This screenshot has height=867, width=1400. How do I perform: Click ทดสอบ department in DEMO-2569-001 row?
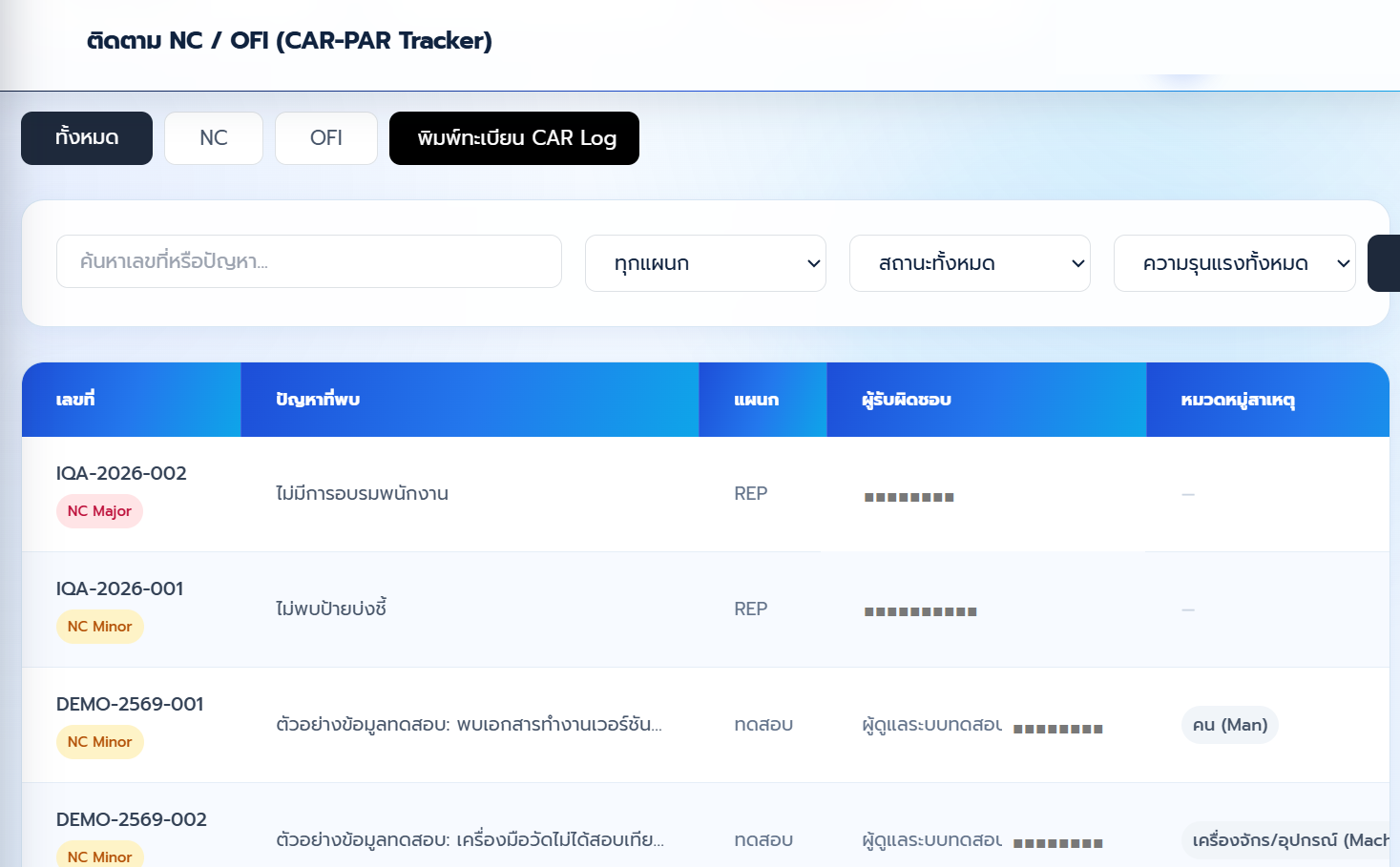click(x=763, y=725)
